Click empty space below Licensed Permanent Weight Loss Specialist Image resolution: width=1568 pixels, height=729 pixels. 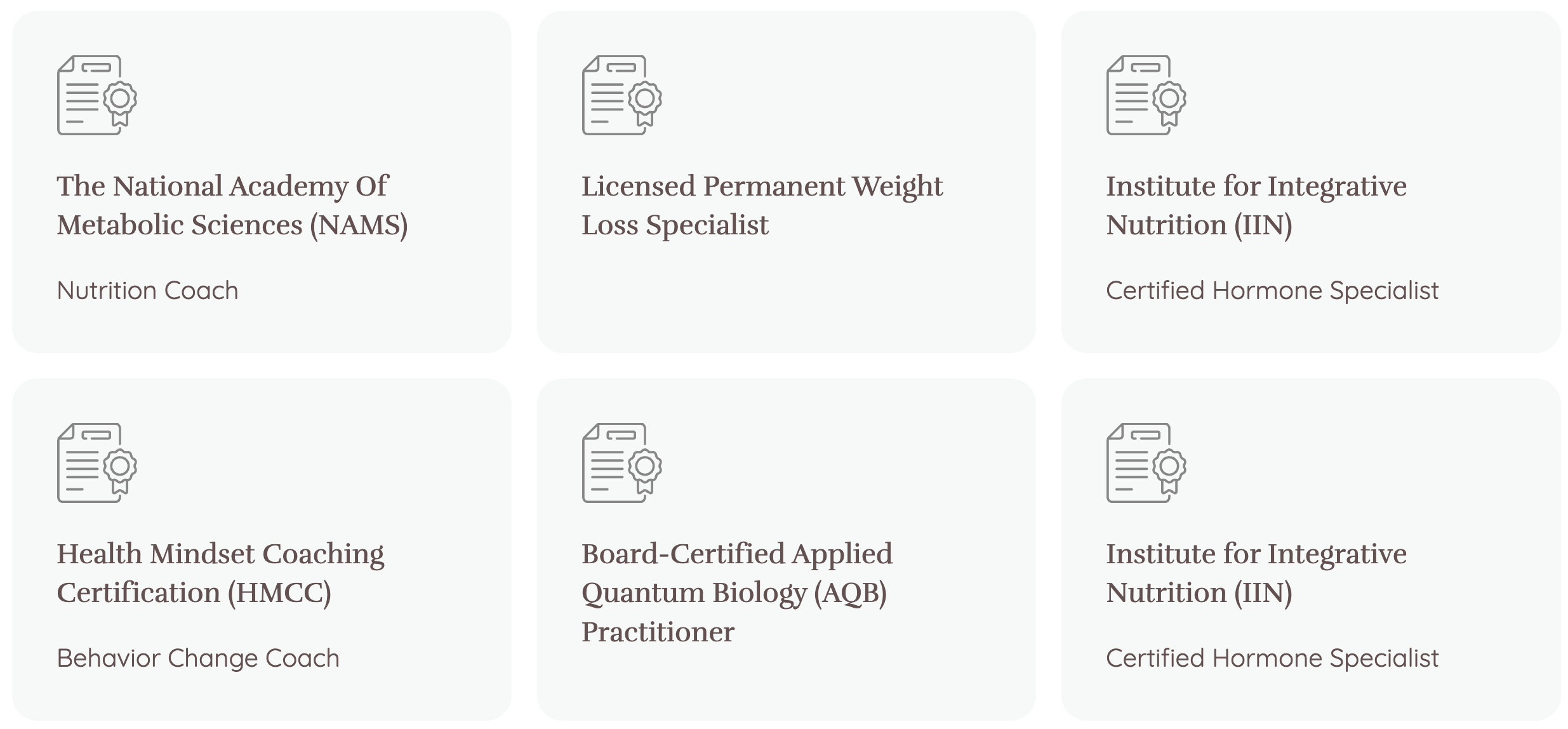(x=786, y=295)
